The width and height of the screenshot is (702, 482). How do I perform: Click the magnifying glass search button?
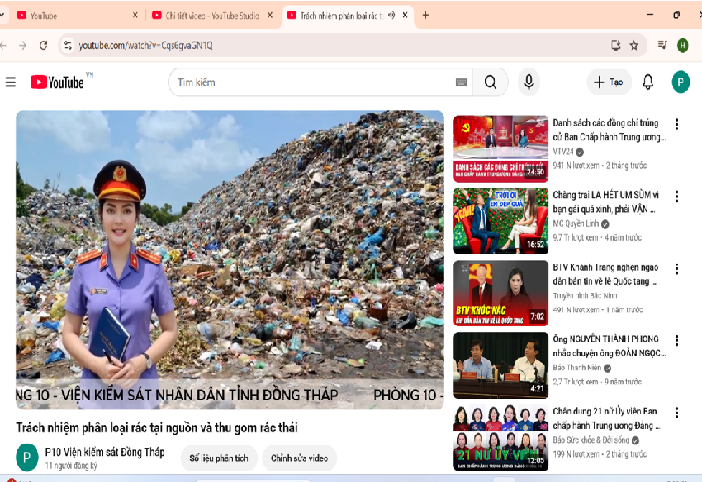click(490, 82)
